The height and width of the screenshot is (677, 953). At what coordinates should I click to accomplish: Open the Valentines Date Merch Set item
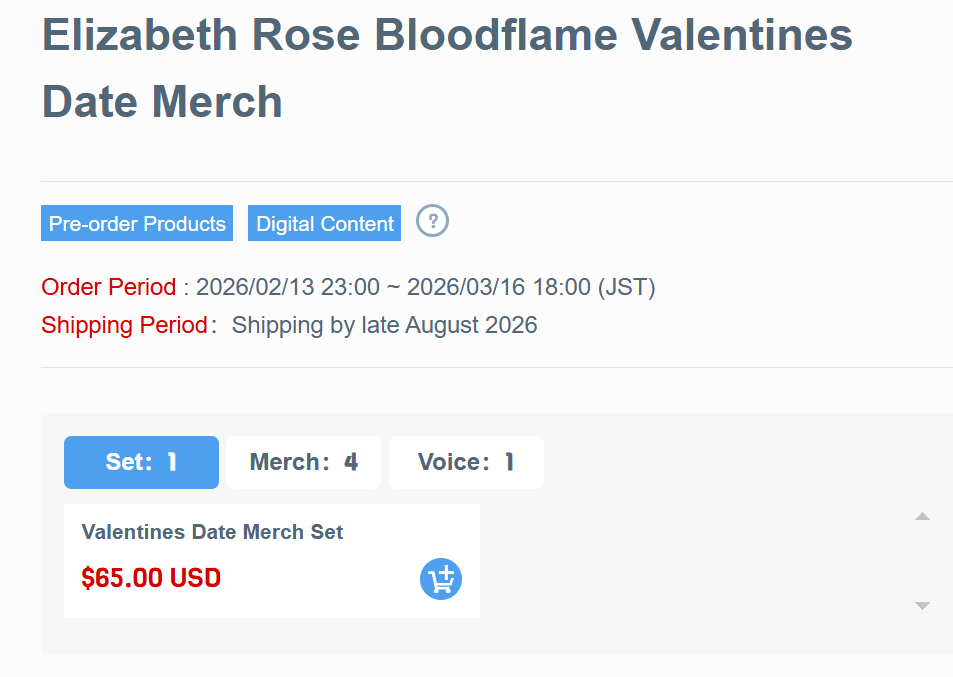(x=212, y=532)
